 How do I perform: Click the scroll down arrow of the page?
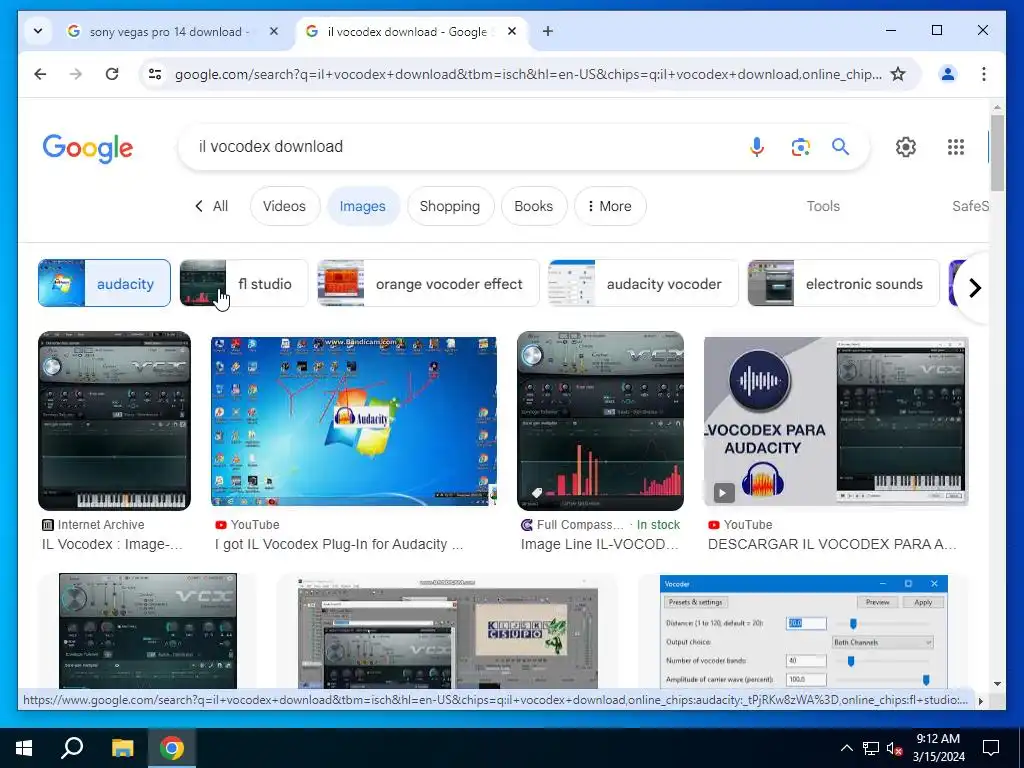pos(997,684)
